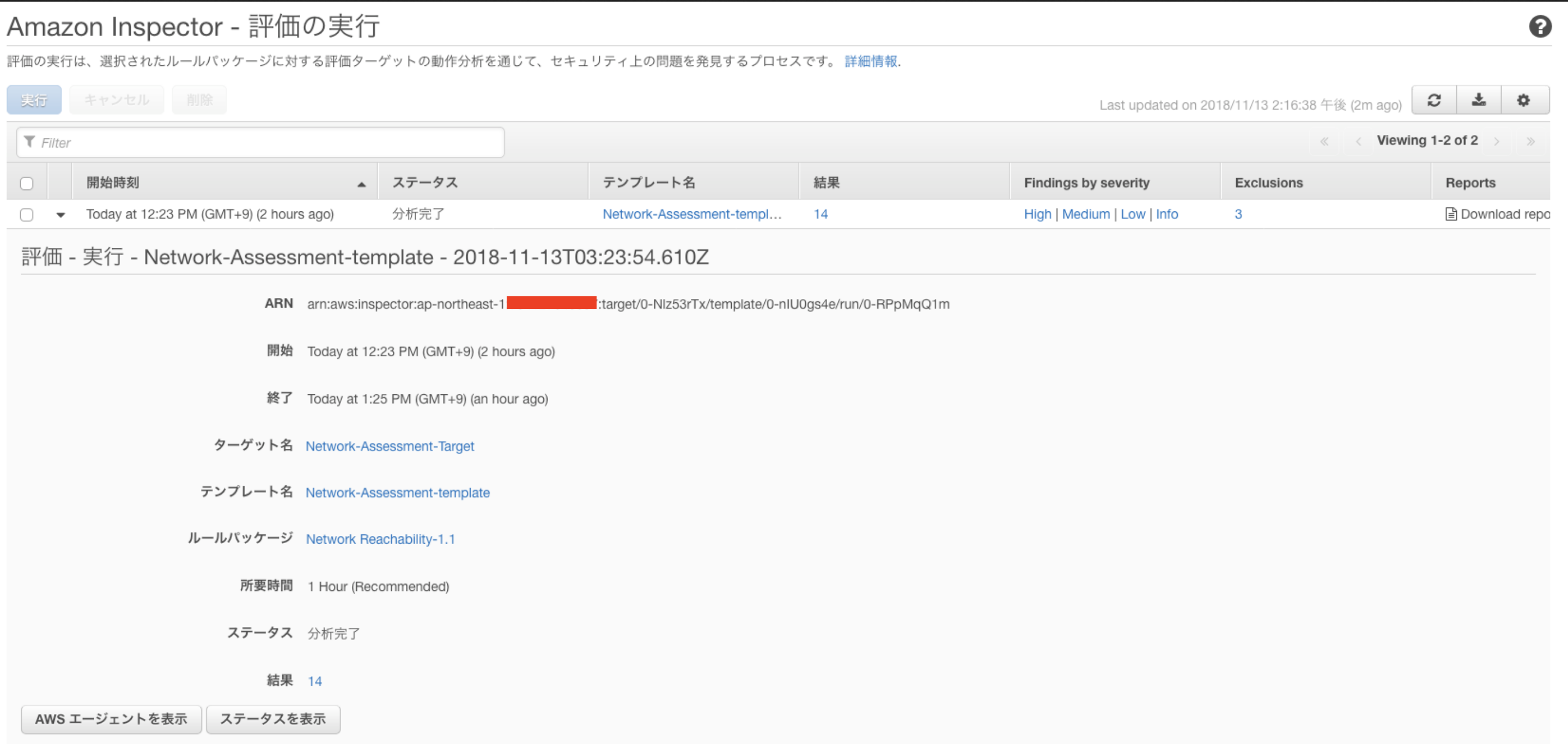Open table settings gear icon
The width and height of the screenshot is (1568, 744).
(x=1523, y=100)
